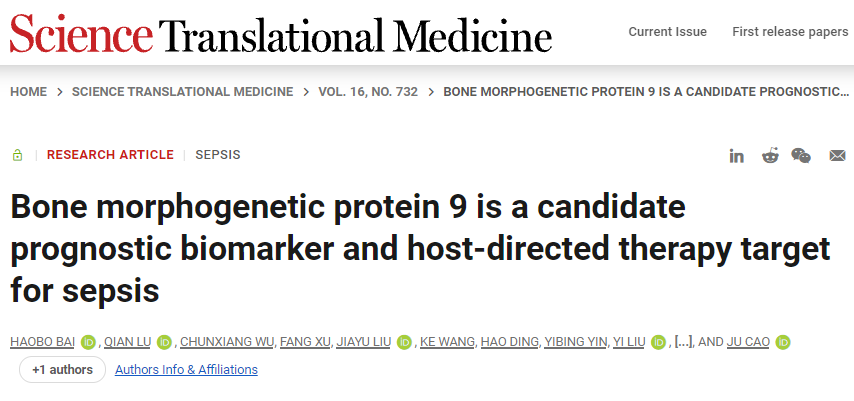Image resolution: width=854 pixels, height=401 pixels.
Task: Open Jiayu Liu's ORCID iD icon
Action: coord(404,342)
